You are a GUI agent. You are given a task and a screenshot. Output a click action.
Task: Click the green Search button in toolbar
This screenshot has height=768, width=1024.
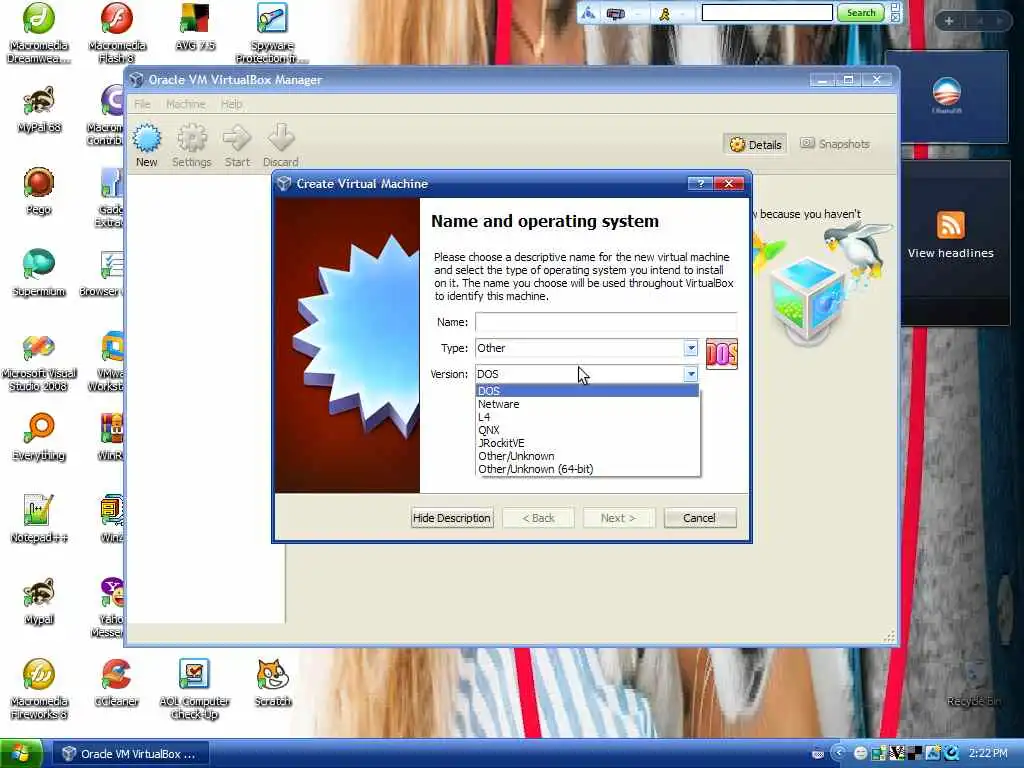861,12
